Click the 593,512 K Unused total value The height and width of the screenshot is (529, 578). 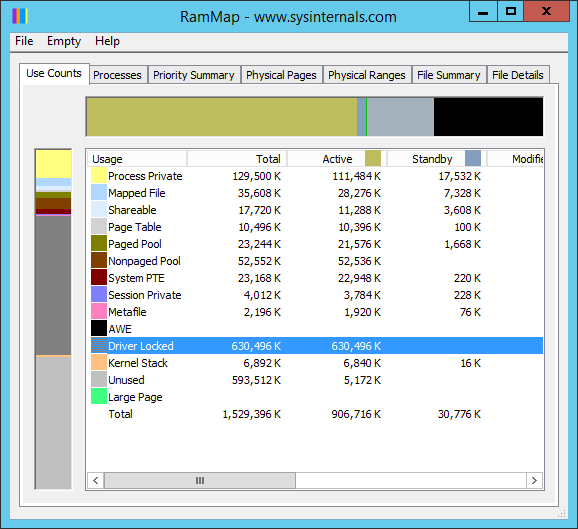256,380
